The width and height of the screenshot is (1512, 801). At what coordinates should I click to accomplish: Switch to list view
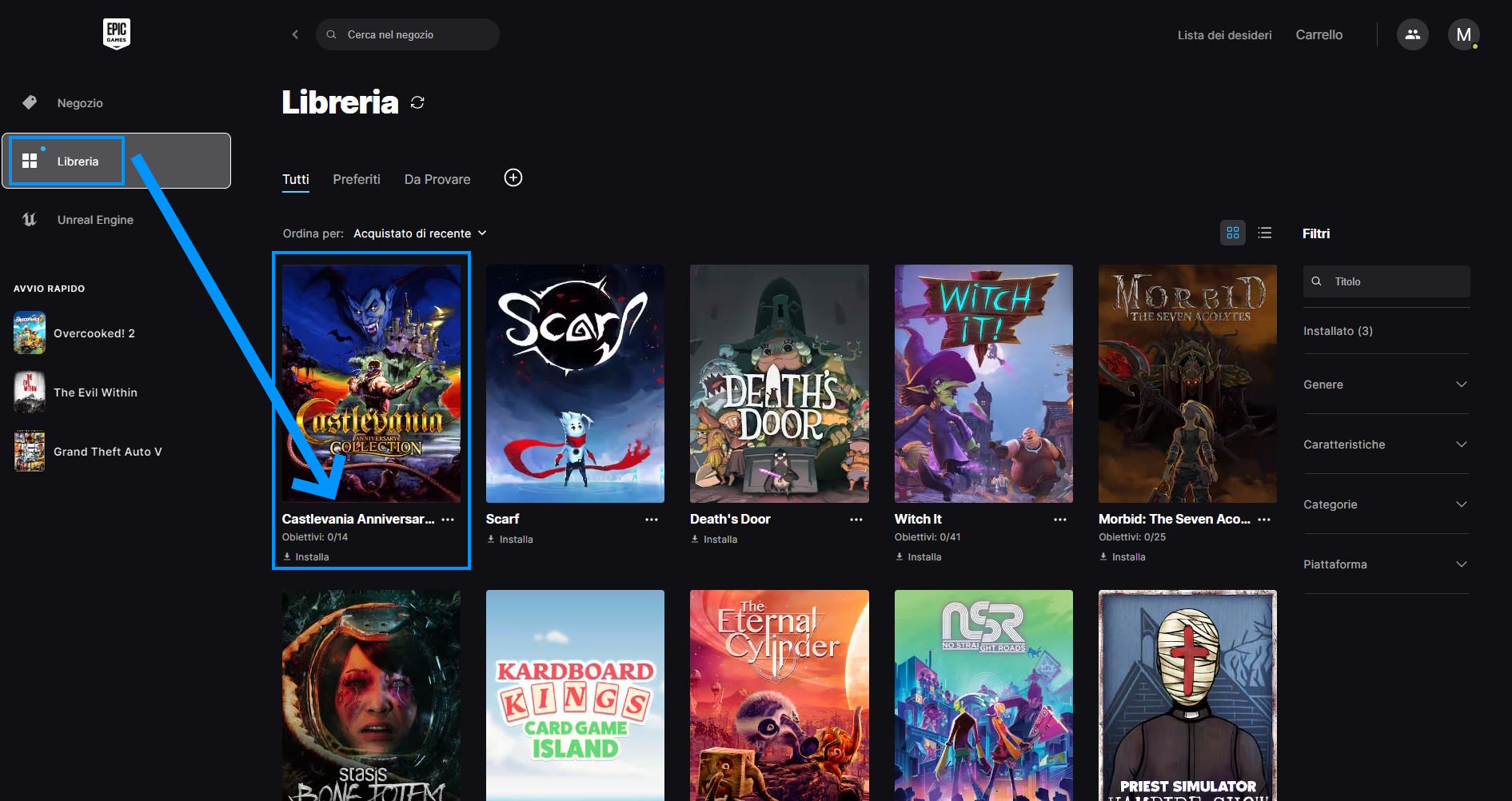coord(1265,233)
